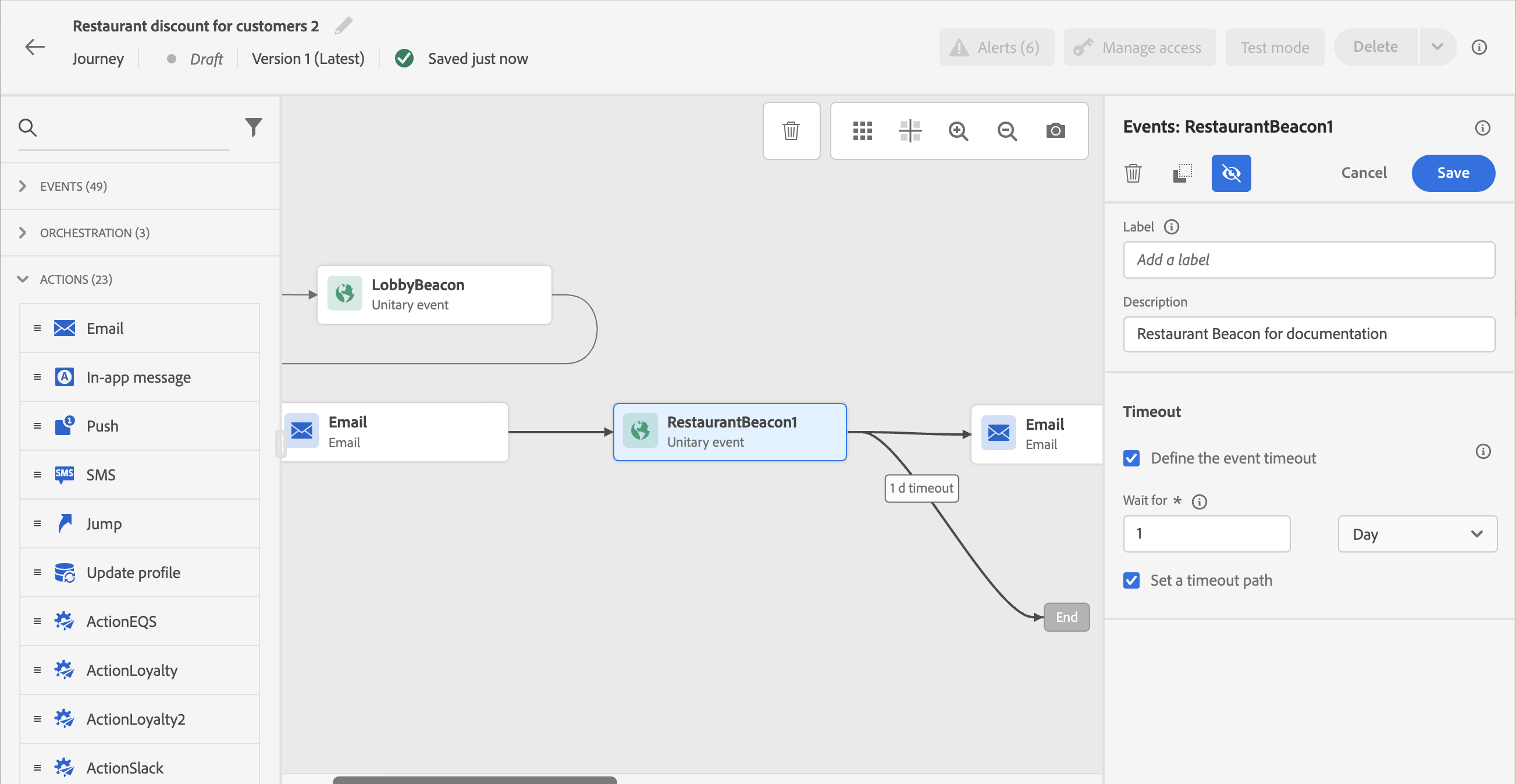Click the Add a label input field
Viewport: 1516px width, 784px height.
pos(1308,260)
